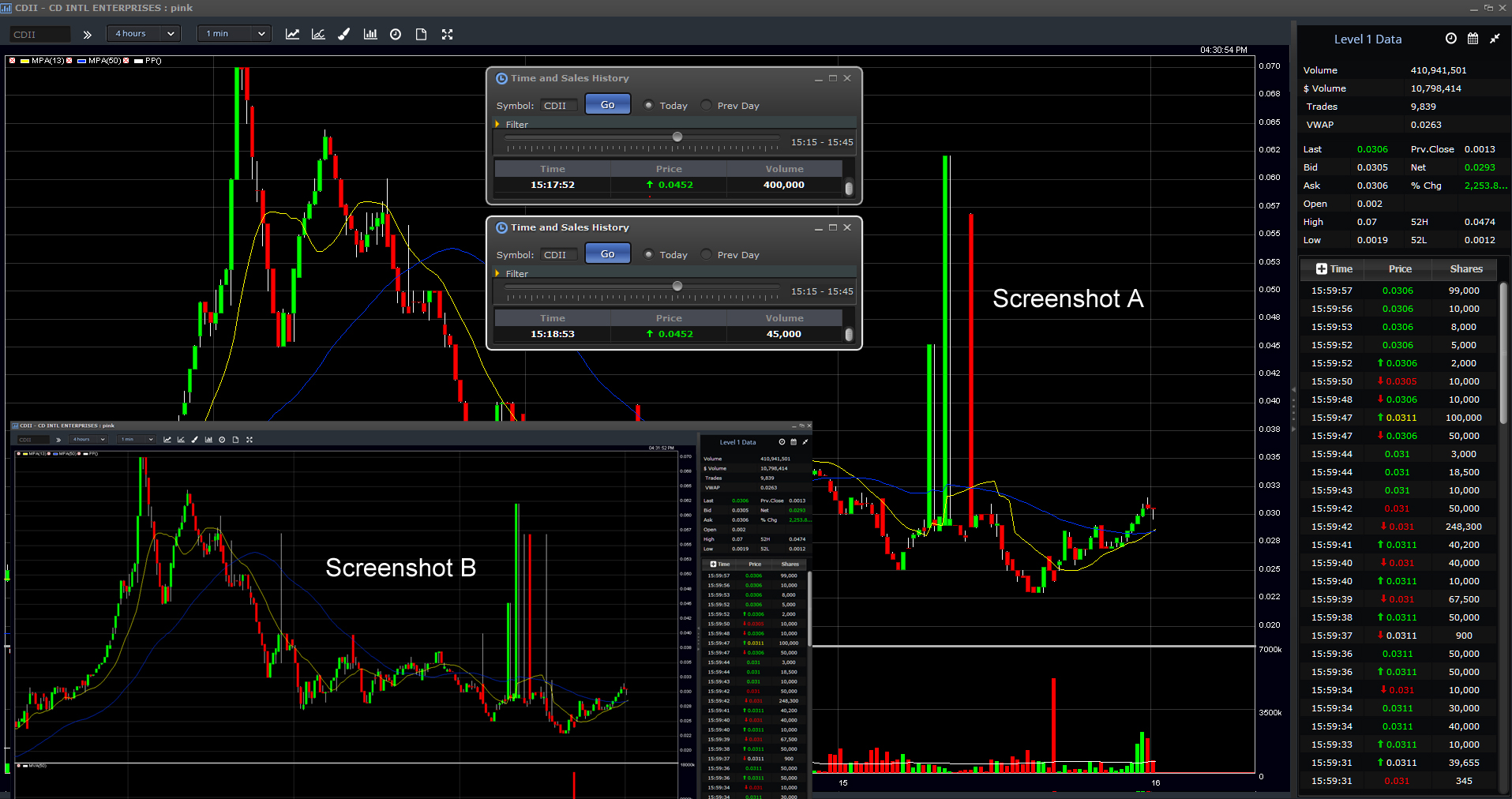This screenshot has width=1512, height=799.
Task: Click the % Chg value in Level 1 Data
Action: pos(1485,186)
